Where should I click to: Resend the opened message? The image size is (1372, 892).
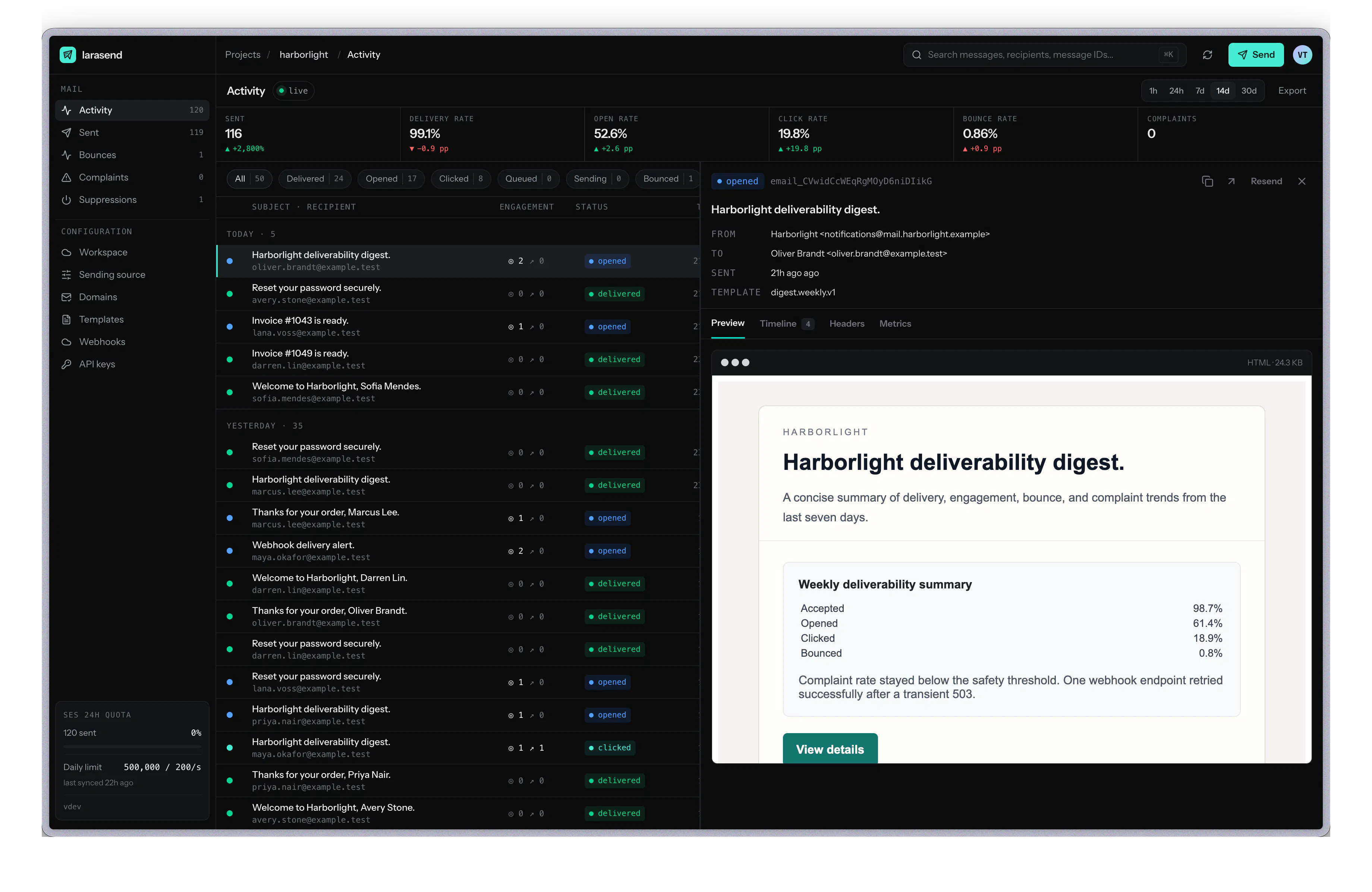click(x=1266, y=182)
